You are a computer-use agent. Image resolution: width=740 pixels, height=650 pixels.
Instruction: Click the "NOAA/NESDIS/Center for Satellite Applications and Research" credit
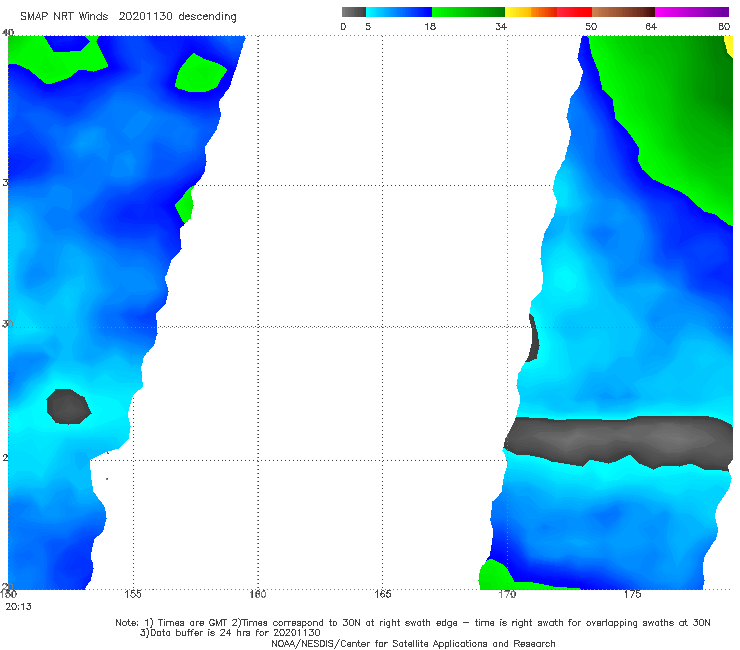(413, 643)
